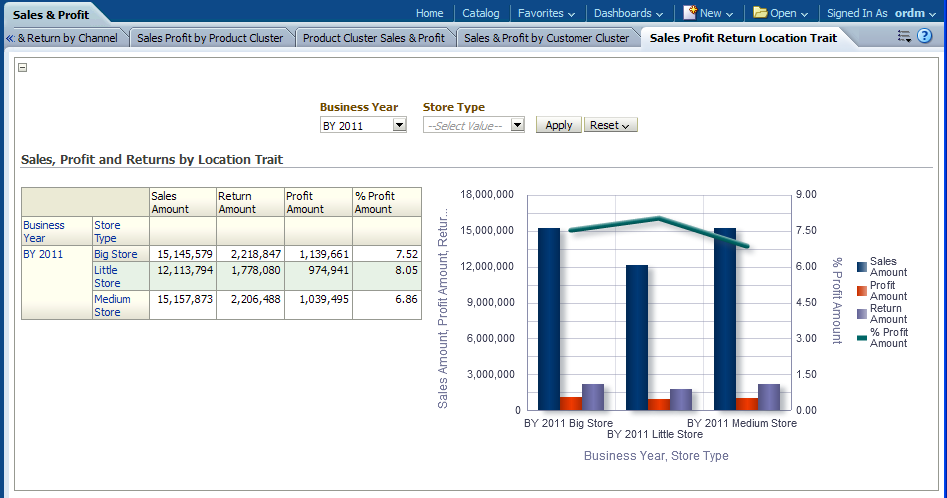
Task: Open the Favorites menu
Action: [546, 13]
